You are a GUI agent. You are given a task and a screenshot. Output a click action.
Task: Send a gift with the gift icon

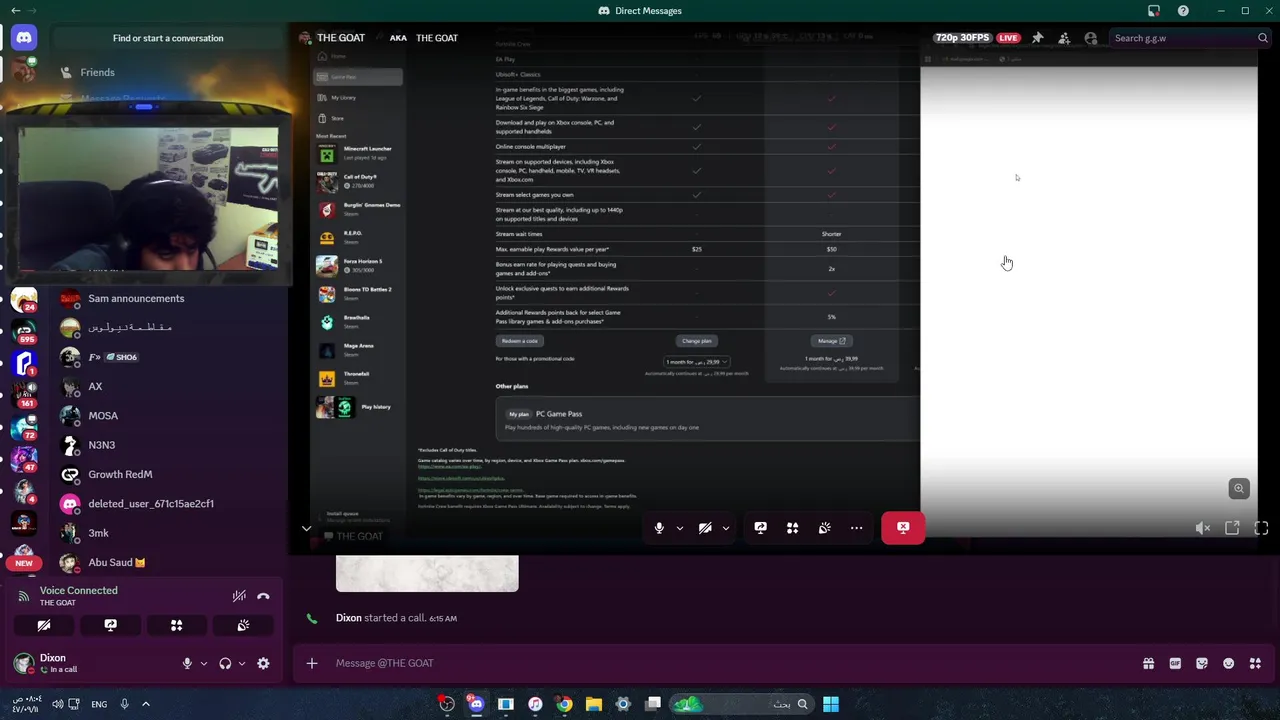click(1148, 663)
